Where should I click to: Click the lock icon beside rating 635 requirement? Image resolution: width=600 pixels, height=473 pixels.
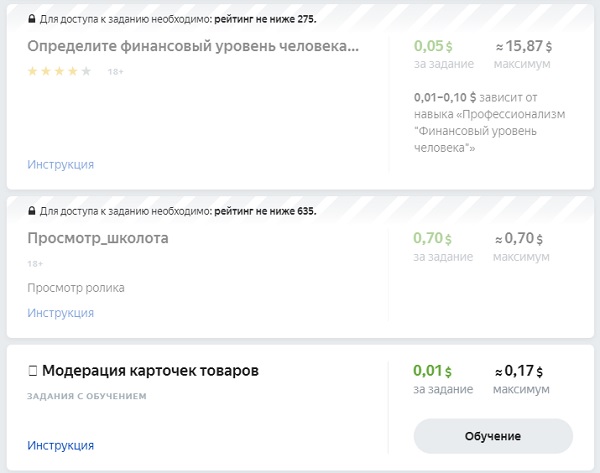point(32,210)
